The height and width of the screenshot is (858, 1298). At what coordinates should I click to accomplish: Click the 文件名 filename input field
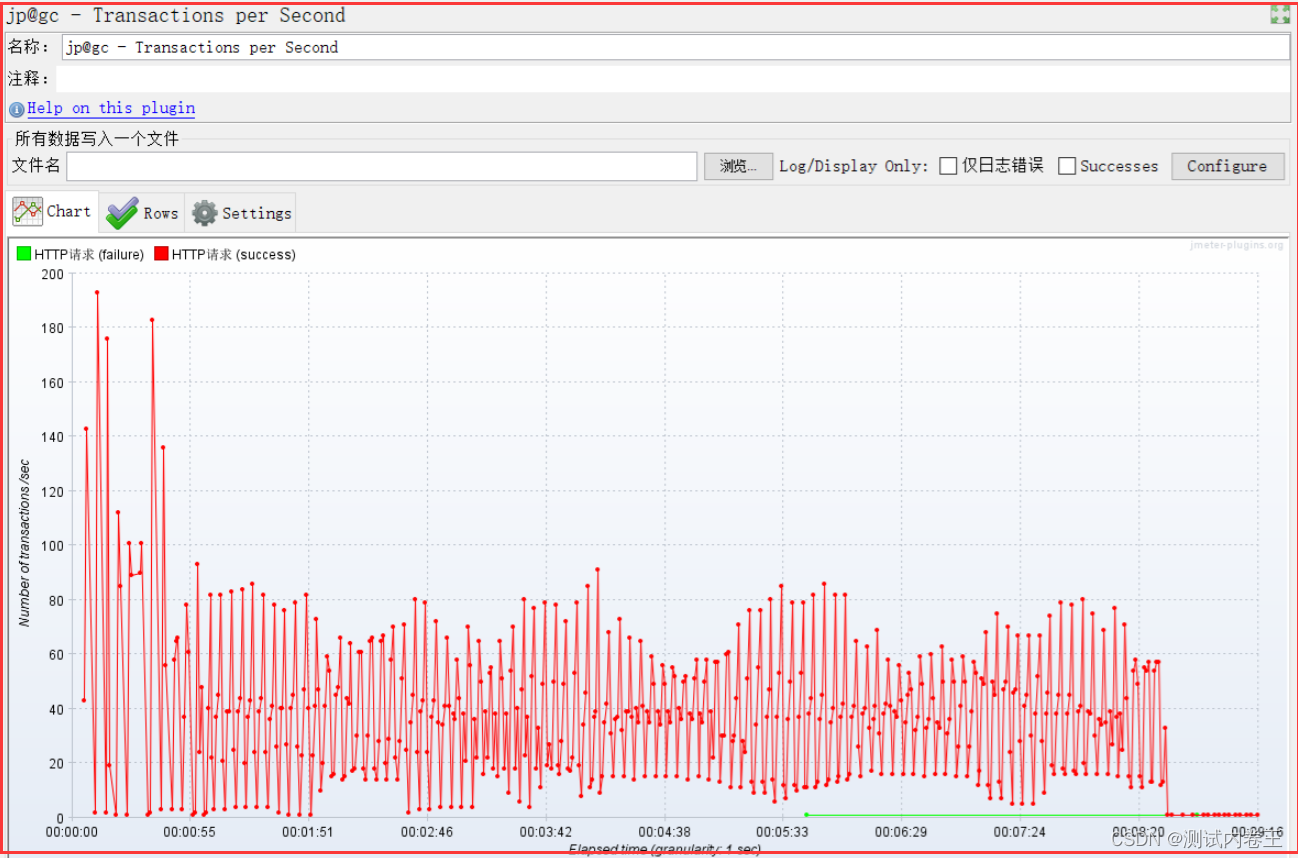click(382, 166)
